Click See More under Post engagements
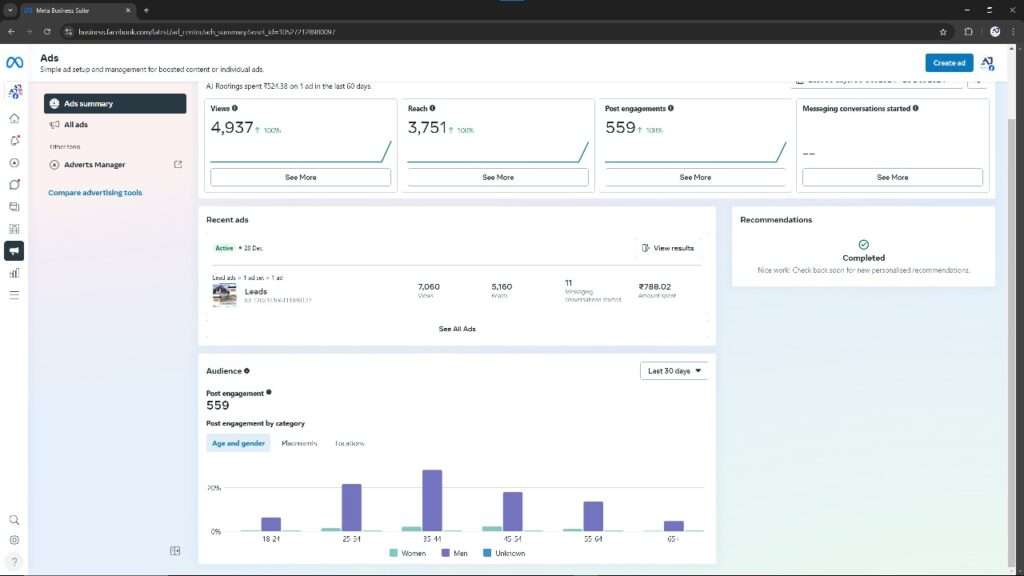The image size is (1024, 576). tap(695, 177)
